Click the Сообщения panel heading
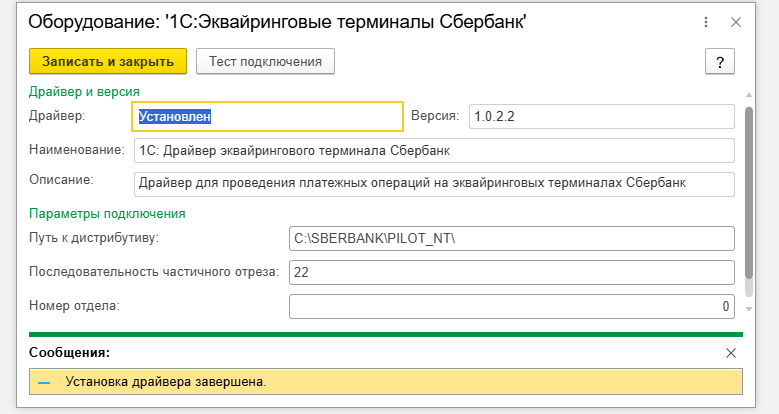 coord(69,353)
